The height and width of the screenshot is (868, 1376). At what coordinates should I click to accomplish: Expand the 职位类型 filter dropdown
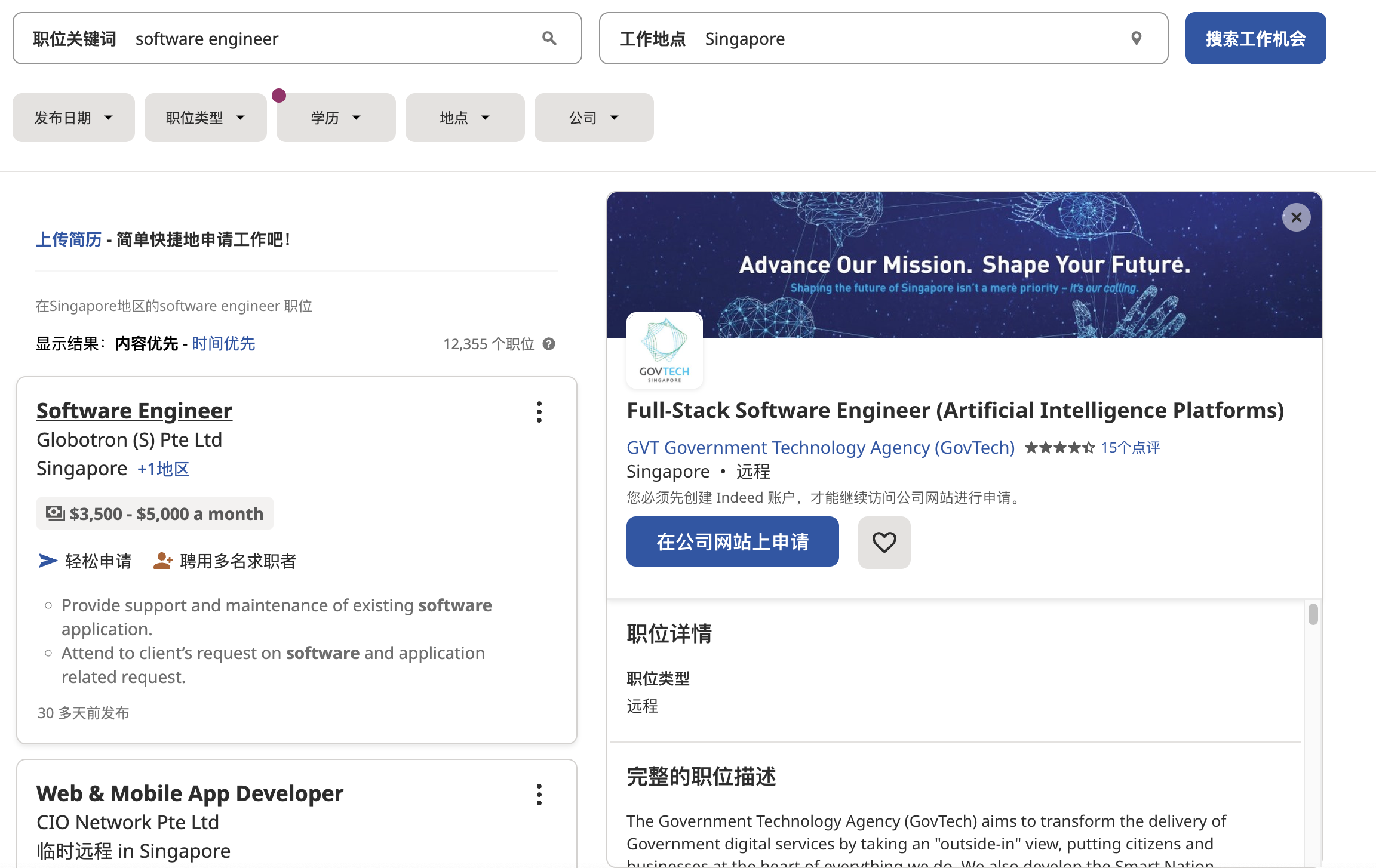tap(205, 118)
